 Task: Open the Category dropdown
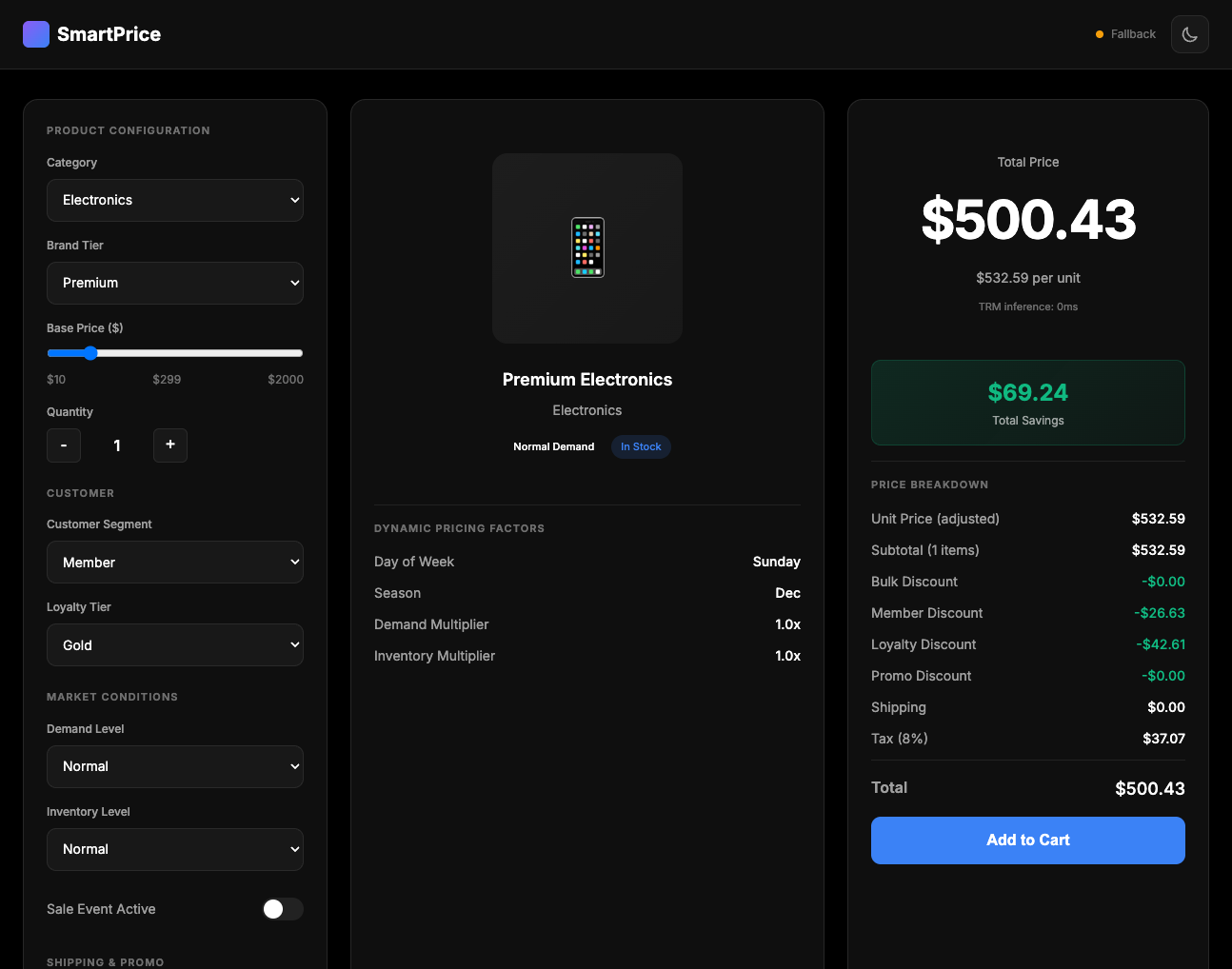click(x=175, y=200)
